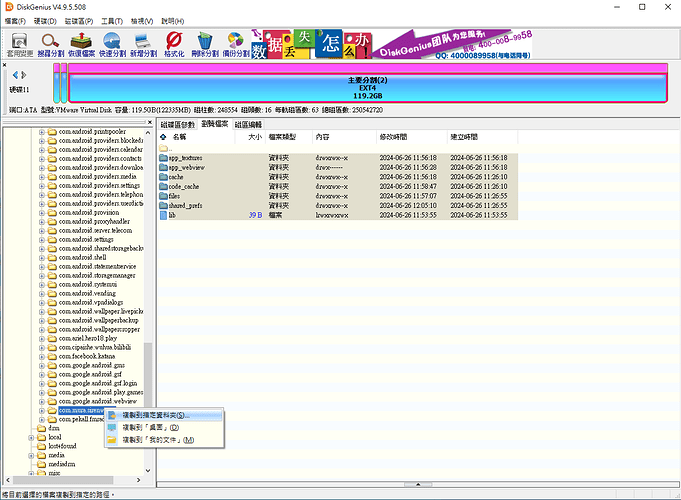Image resolution: width=681 pixels, height=500 pixels.
Task: Expand the com.facebook.katana tree node
Action: tap(42, 356)
